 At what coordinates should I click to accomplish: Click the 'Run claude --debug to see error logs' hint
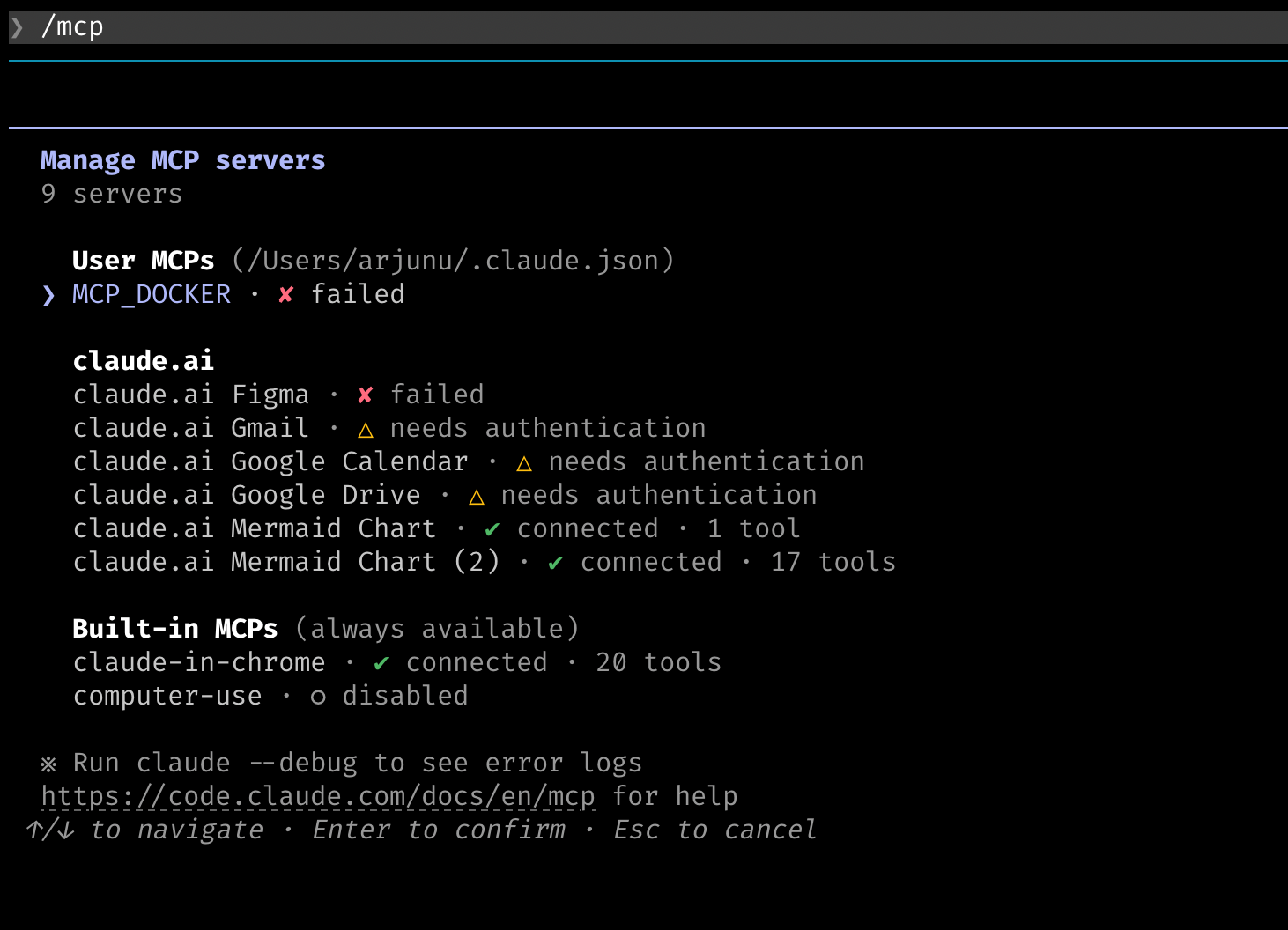[x=358, y=763]
